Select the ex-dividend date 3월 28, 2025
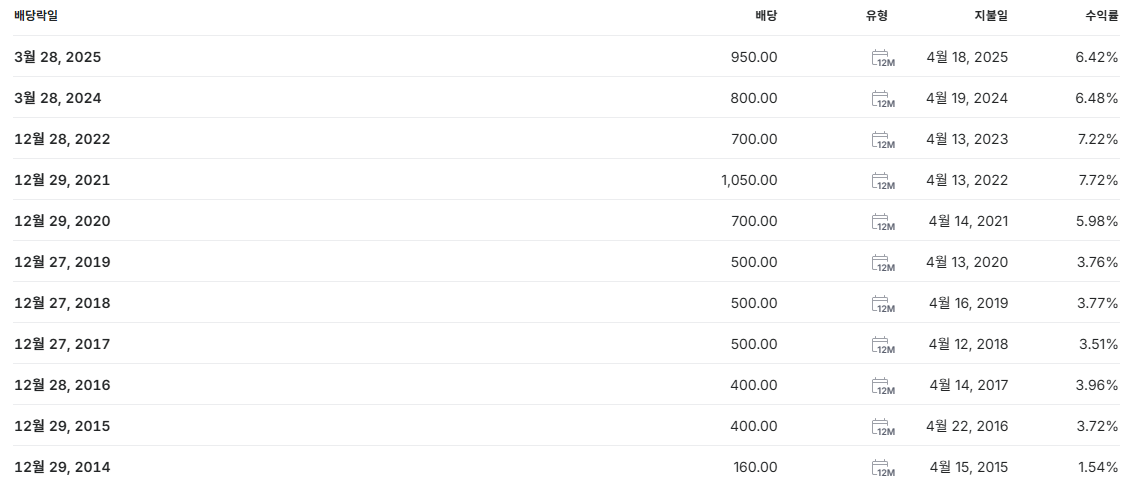This screenshot has width=1132, height=479. click(x=58, y=57)
